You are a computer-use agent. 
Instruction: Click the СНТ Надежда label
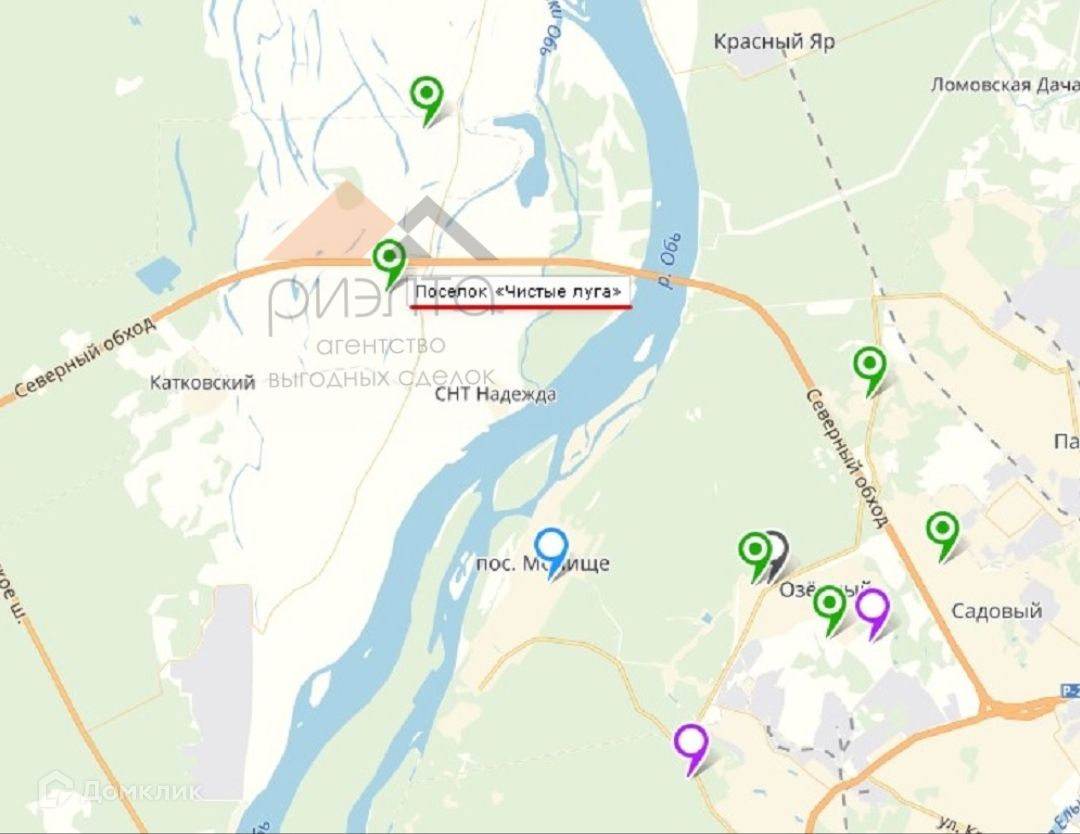(495, 394)
